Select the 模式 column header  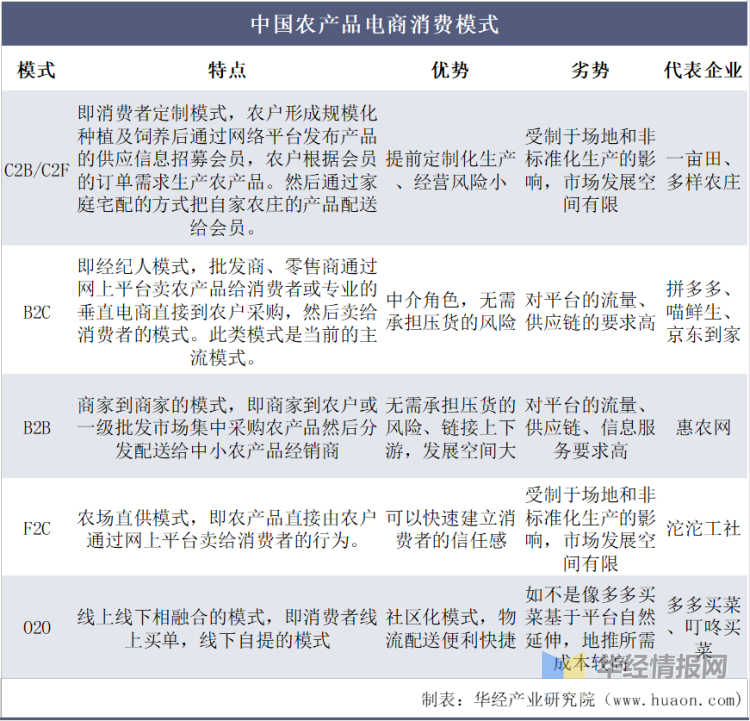[x=36, y=70]
